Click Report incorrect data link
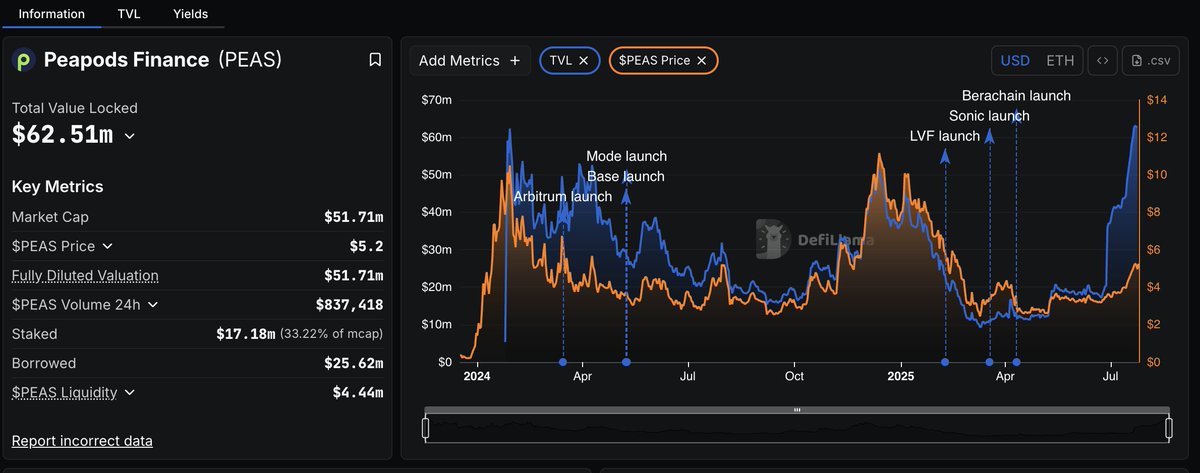This screenshot has width=1200, height=473. (82, 441)
